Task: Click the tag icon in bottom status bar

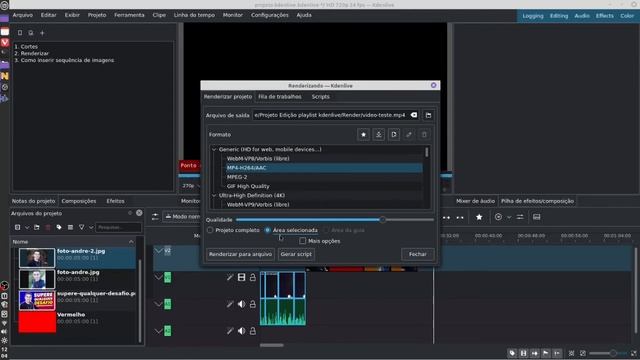Action: coord(512,353)
